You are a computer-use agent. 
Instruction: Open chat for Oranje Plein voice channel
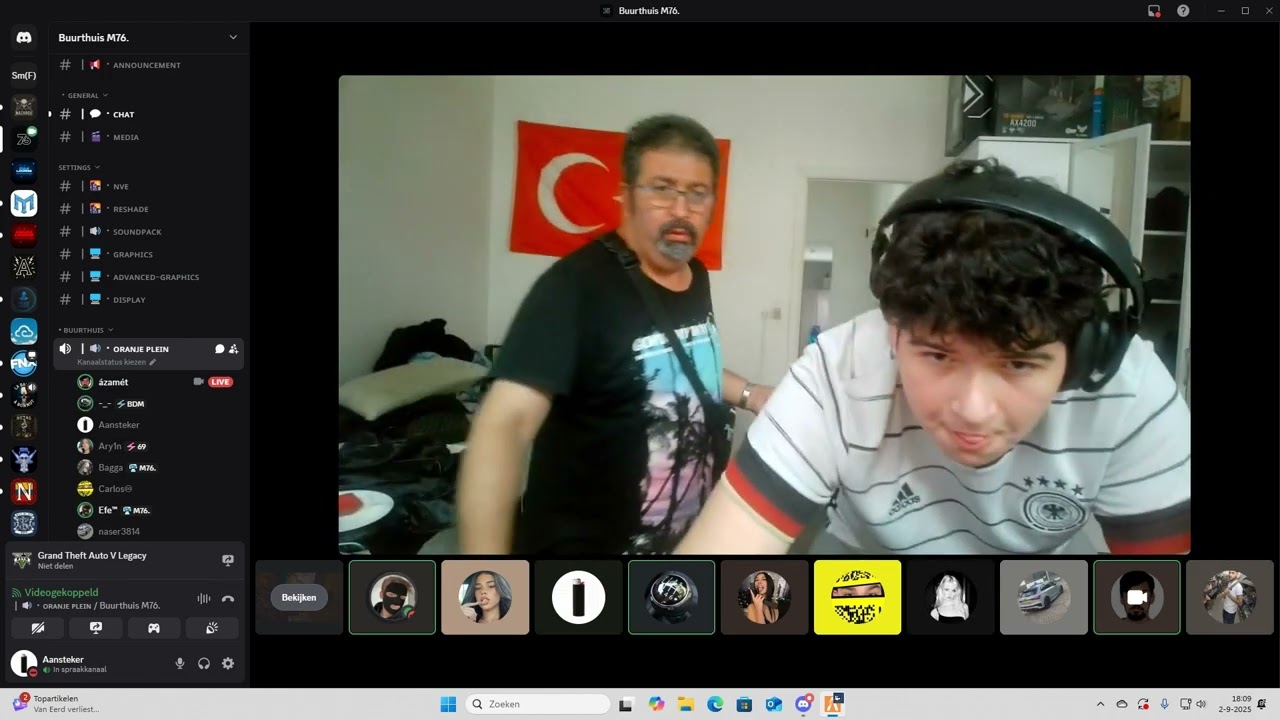point(219,349)
